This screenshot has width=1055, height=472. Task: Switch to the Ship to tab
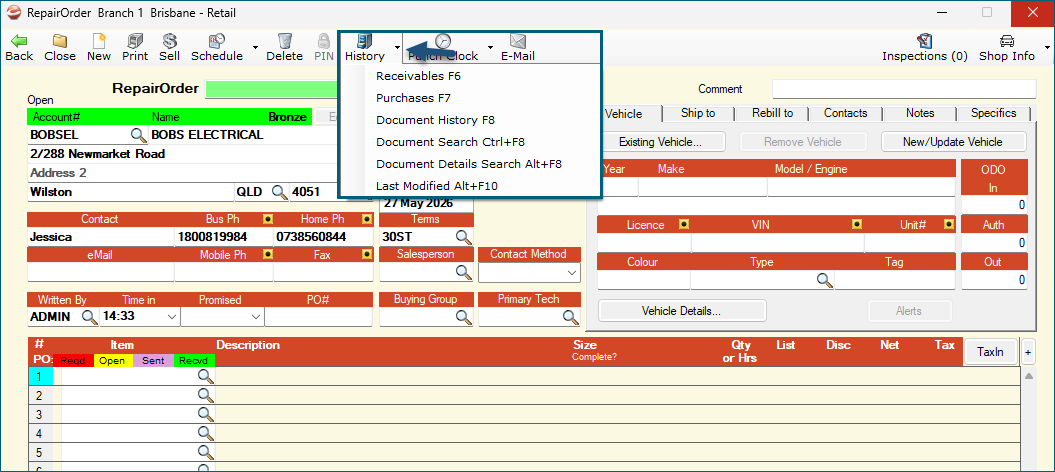pos(698,114)
